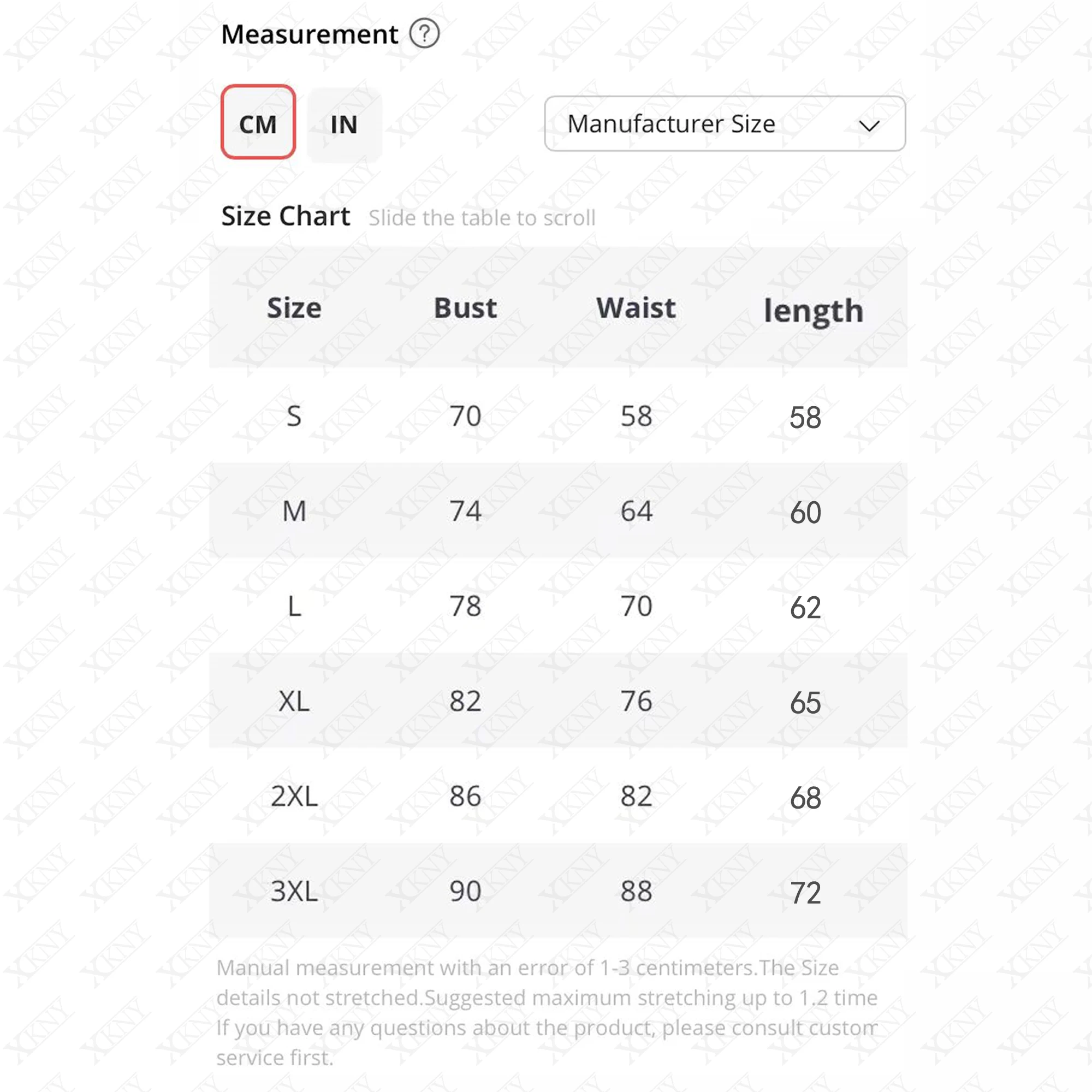1092x1092 pixels.
Task: Switch units to IN
Action: [344, 125]
